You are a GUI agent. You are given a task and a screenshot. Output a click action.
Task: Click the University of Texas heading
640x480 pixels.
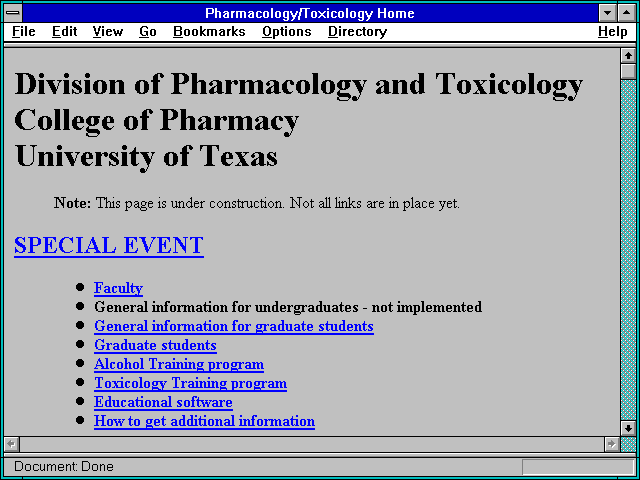[x=146, y=157]
